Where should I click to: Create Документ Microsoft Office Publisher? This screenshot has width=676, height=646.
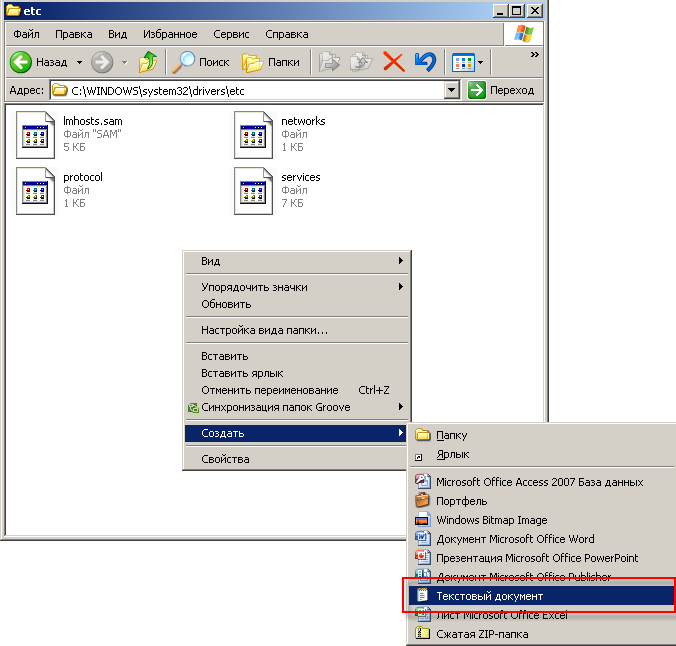pos(542,577)
